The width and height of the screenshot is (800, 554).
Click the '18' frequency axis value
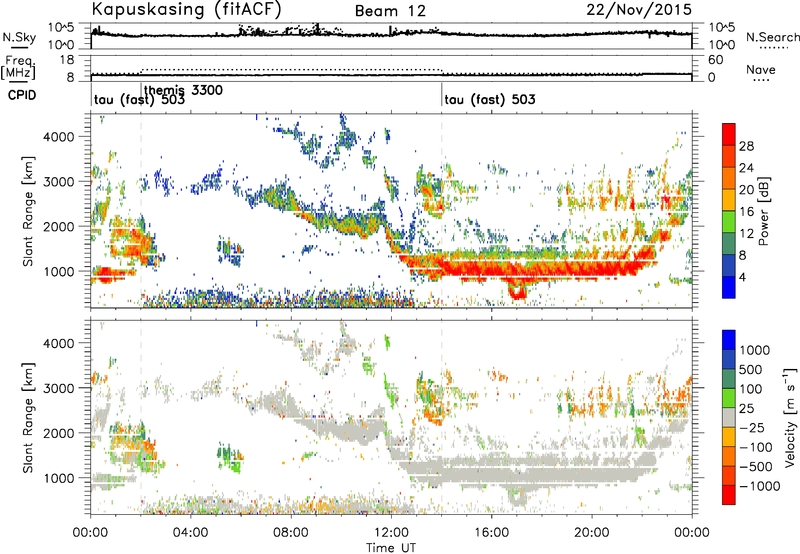[x=68, y=60]
